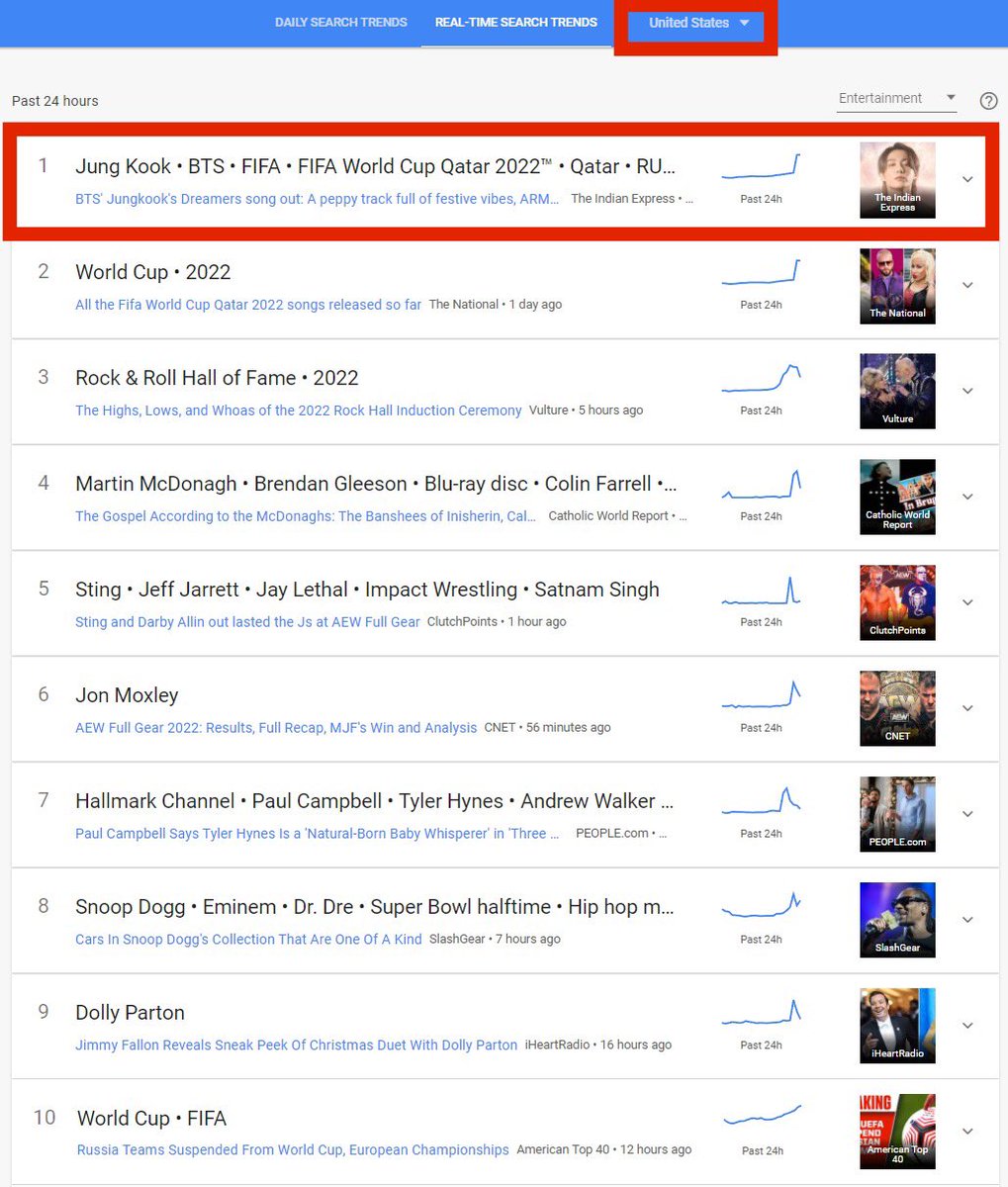Click the Jon Moxley sparkline chart
This screenshot has height=1187, width=1008.
761,695
